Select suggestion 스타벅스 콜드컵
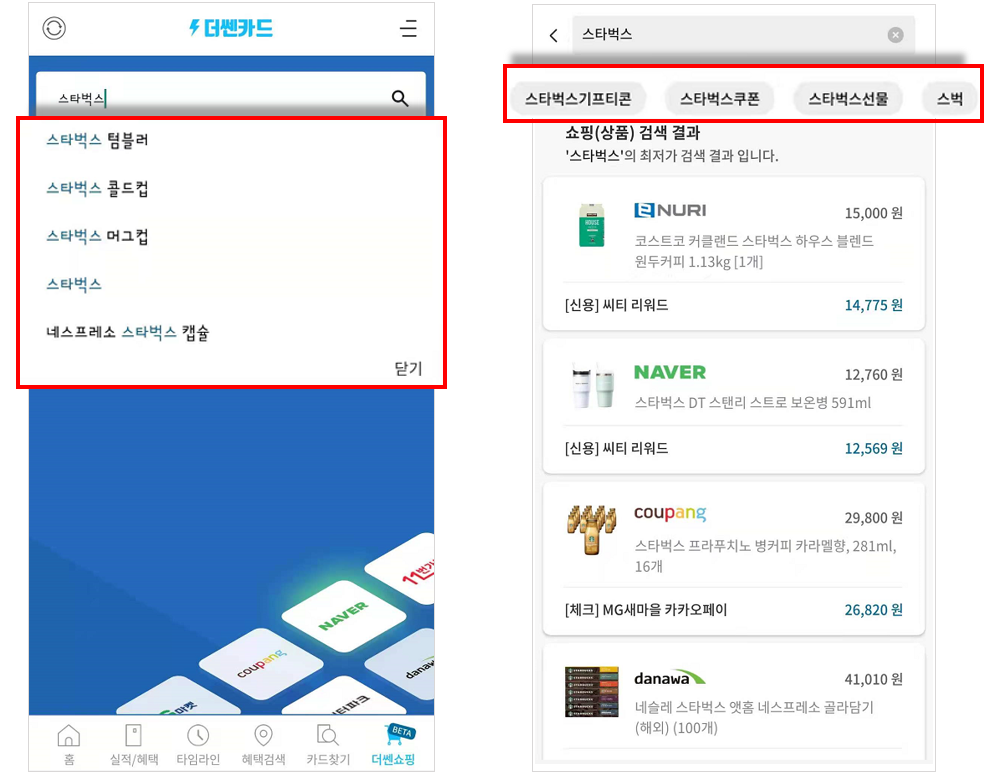The image size is (992, 773). [x=97, y=188]
